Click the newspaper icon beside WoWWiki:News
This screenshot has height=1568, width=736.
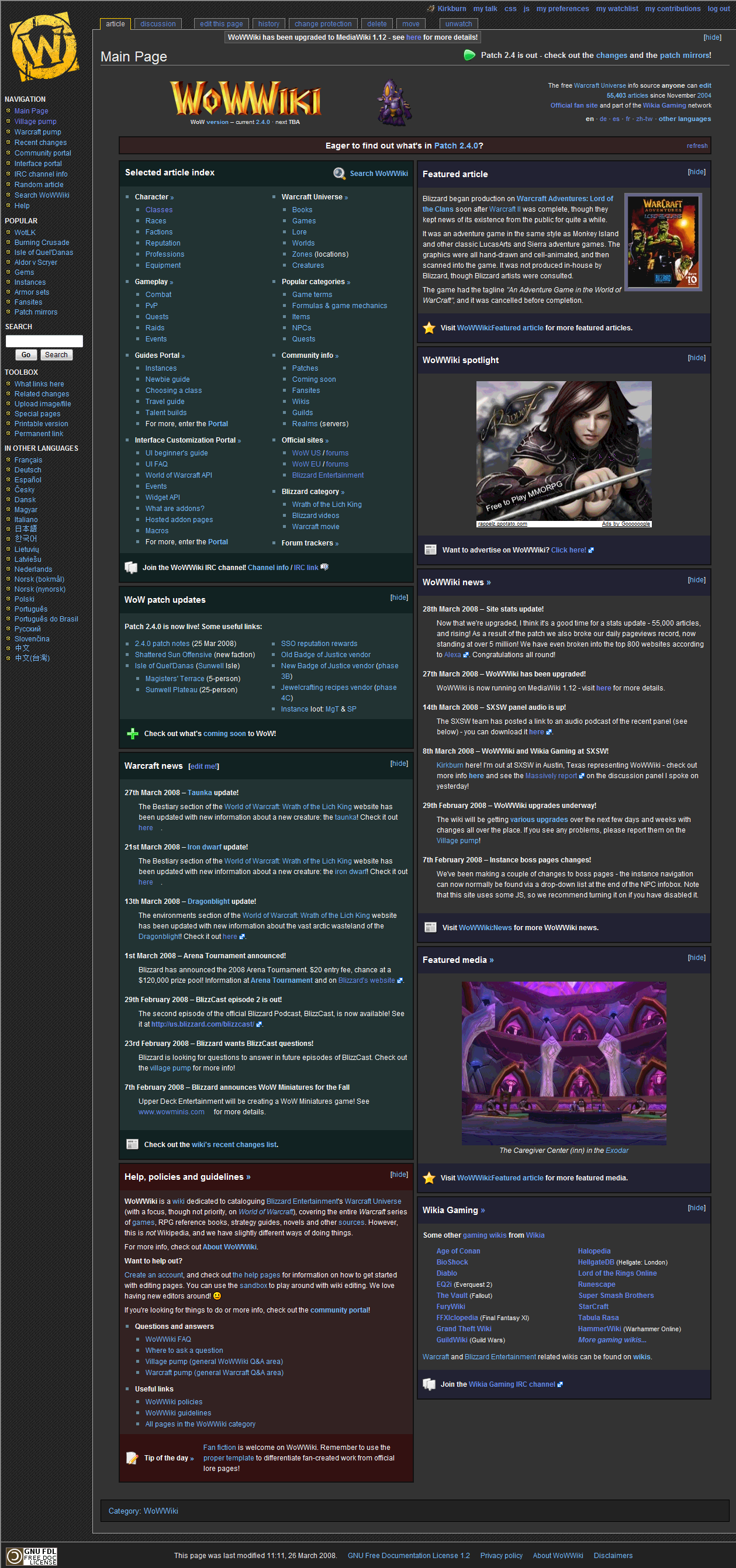(x=430, y=927)
